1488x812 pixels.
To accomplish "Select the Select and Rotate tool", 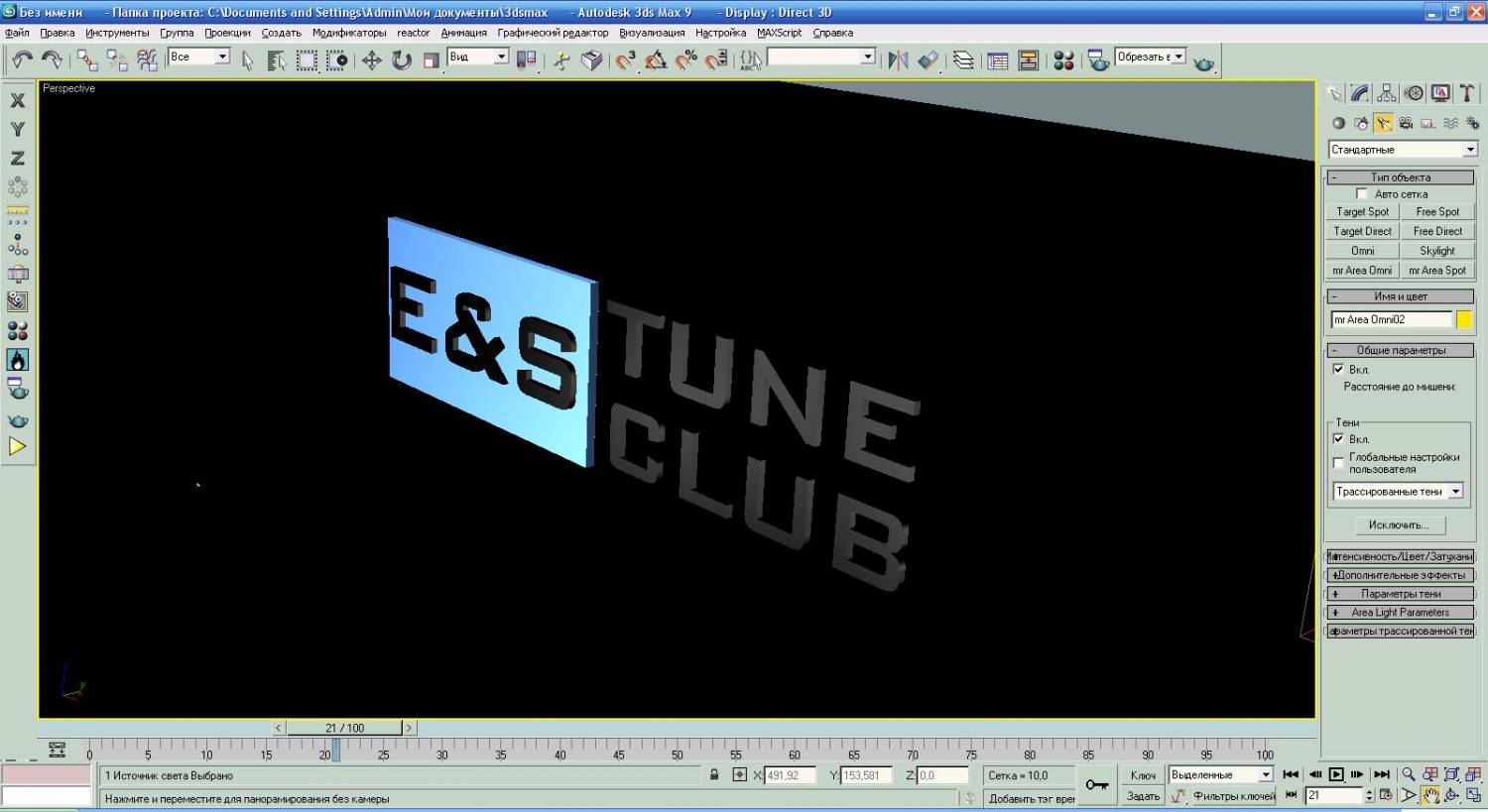I will click(x=401, y=60).
